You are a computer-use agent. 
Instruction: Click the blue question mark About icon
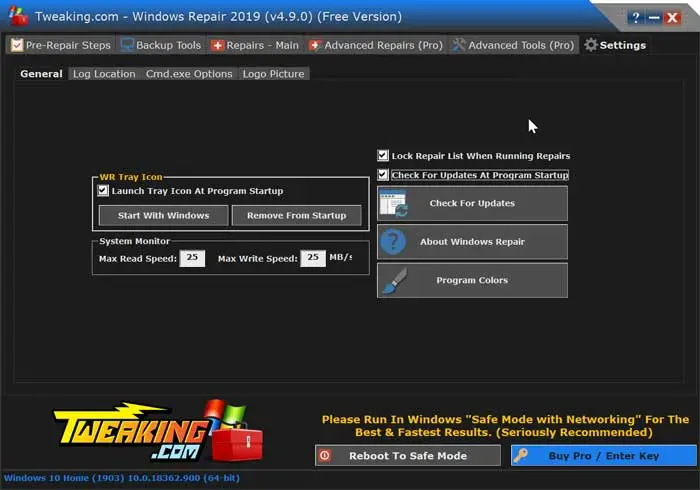[393, 242]
